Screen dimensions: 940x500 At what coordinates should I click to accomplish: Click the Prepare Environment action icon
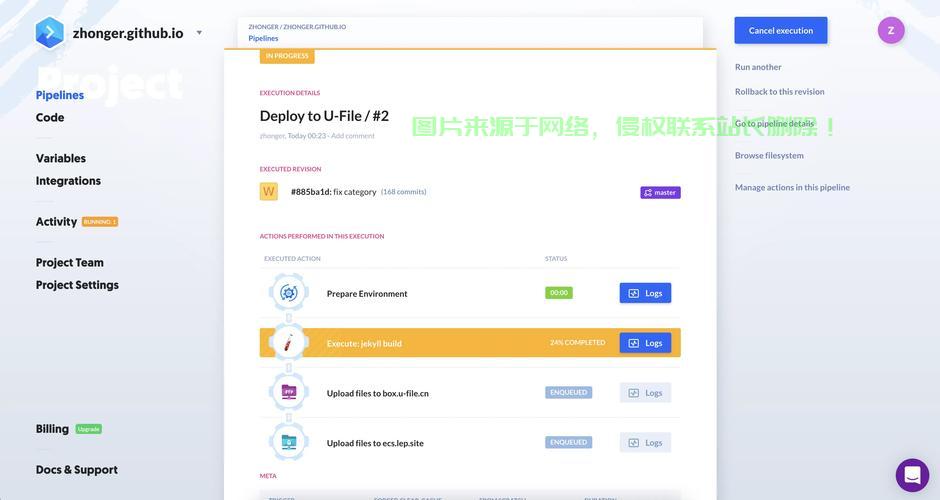289,293
